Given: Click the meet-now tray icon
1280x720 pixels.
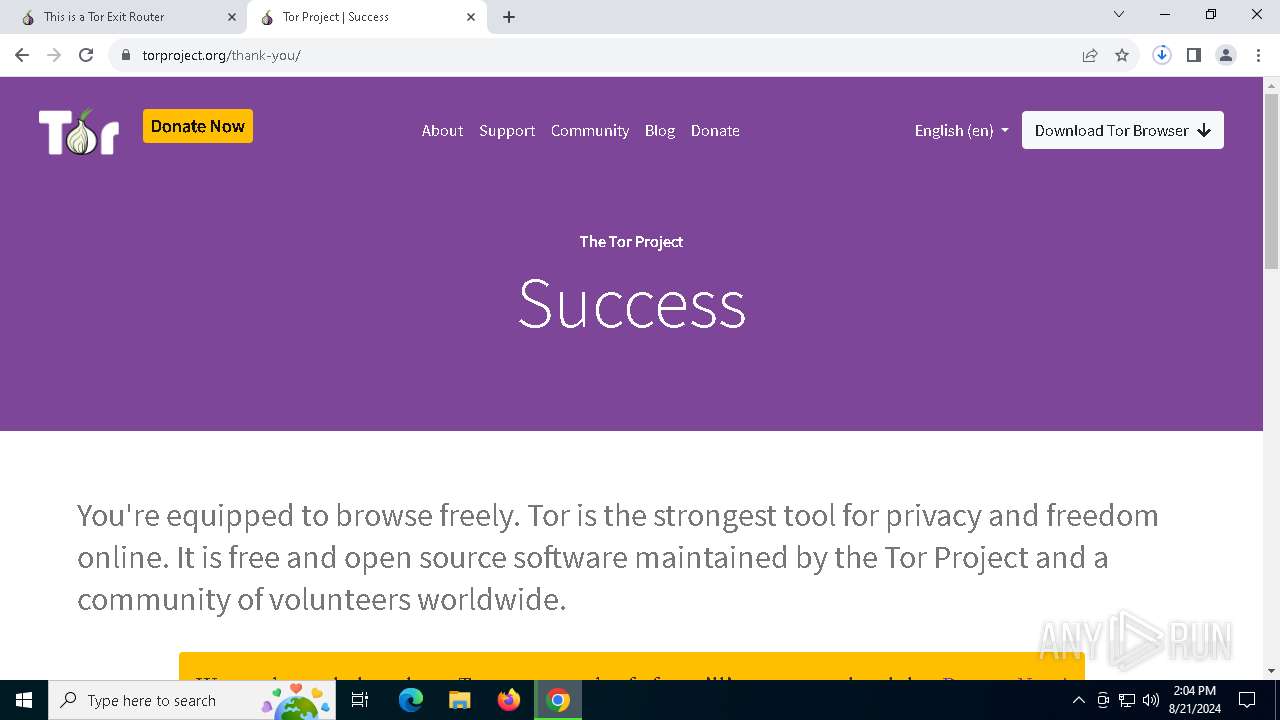Looking at the screenshot, I should pos(1103,700).
